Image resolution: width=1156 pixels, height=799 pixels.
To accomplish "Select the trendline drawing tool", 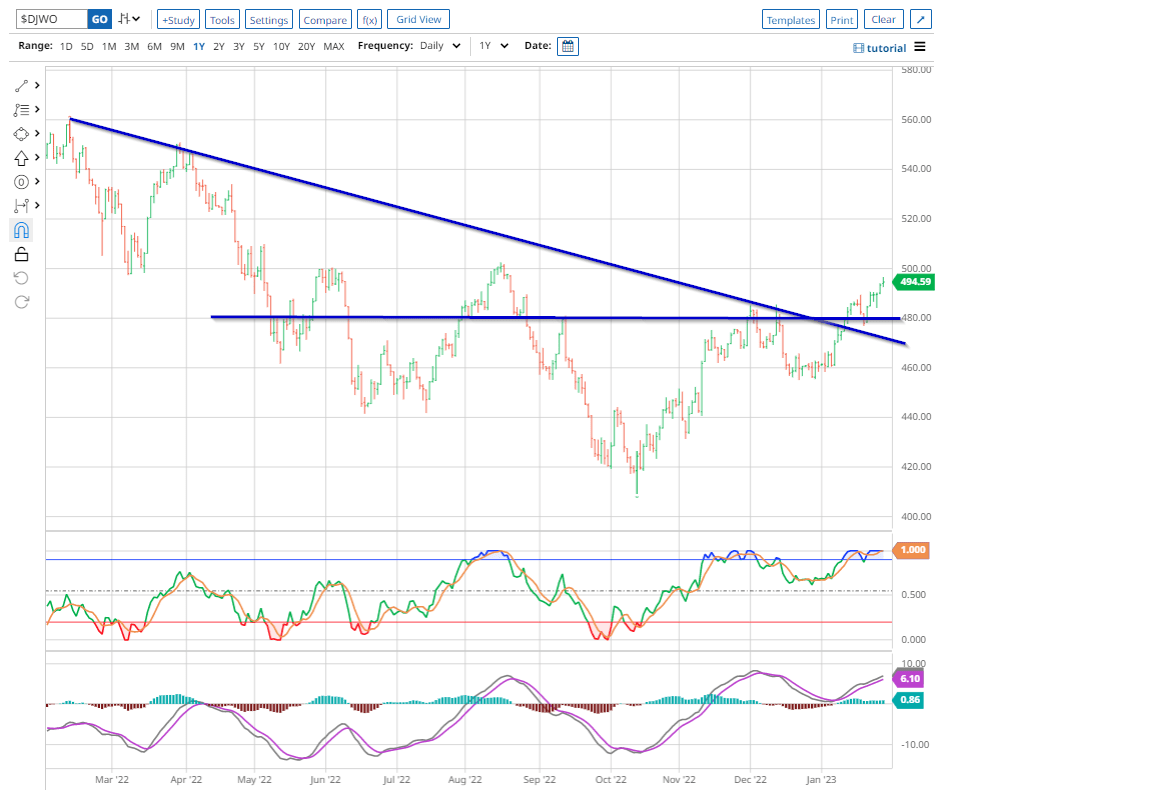I will (21, 85).
